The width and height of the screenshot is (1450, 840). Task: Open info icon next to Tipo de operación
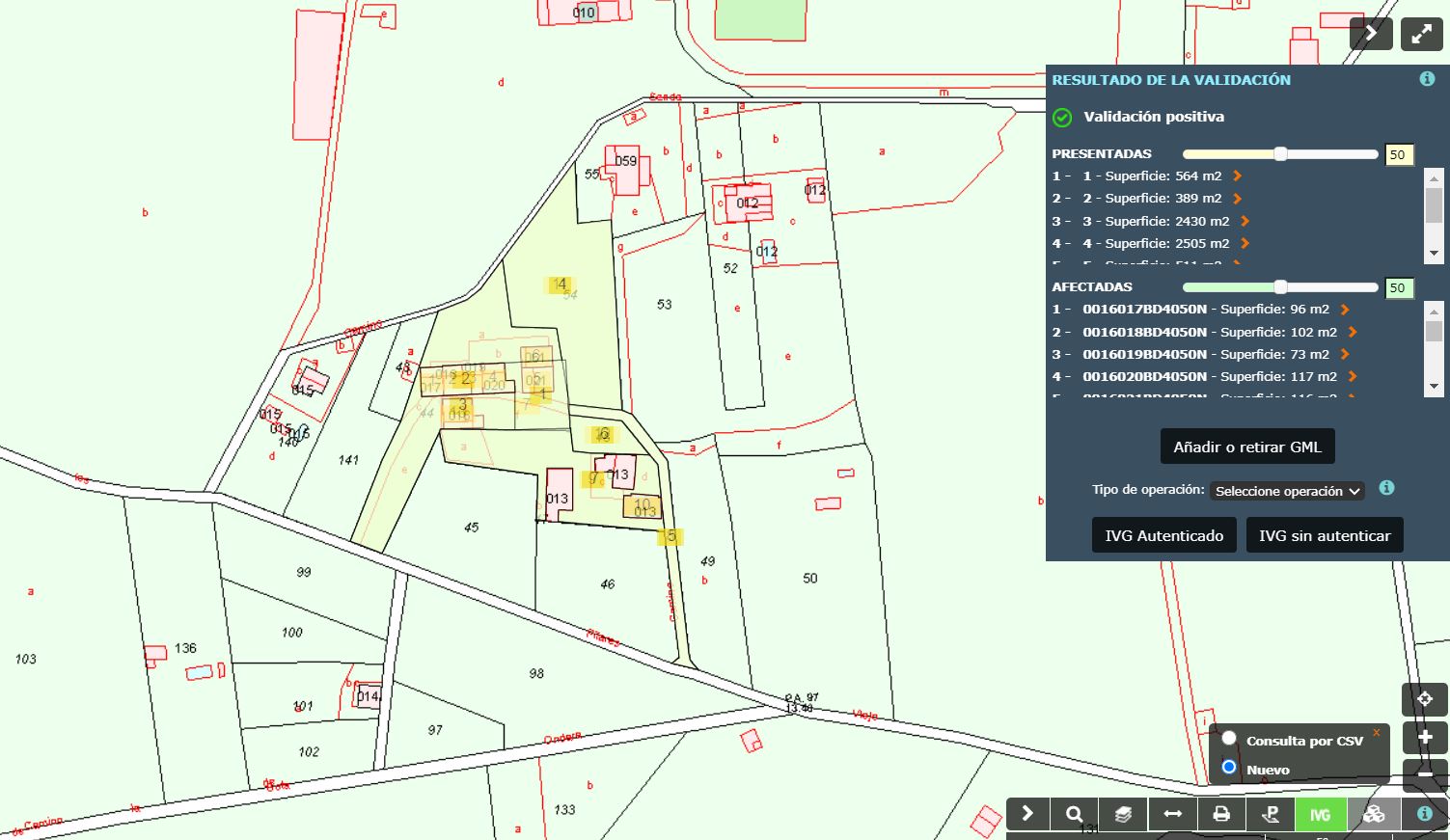click(1386, 488)
